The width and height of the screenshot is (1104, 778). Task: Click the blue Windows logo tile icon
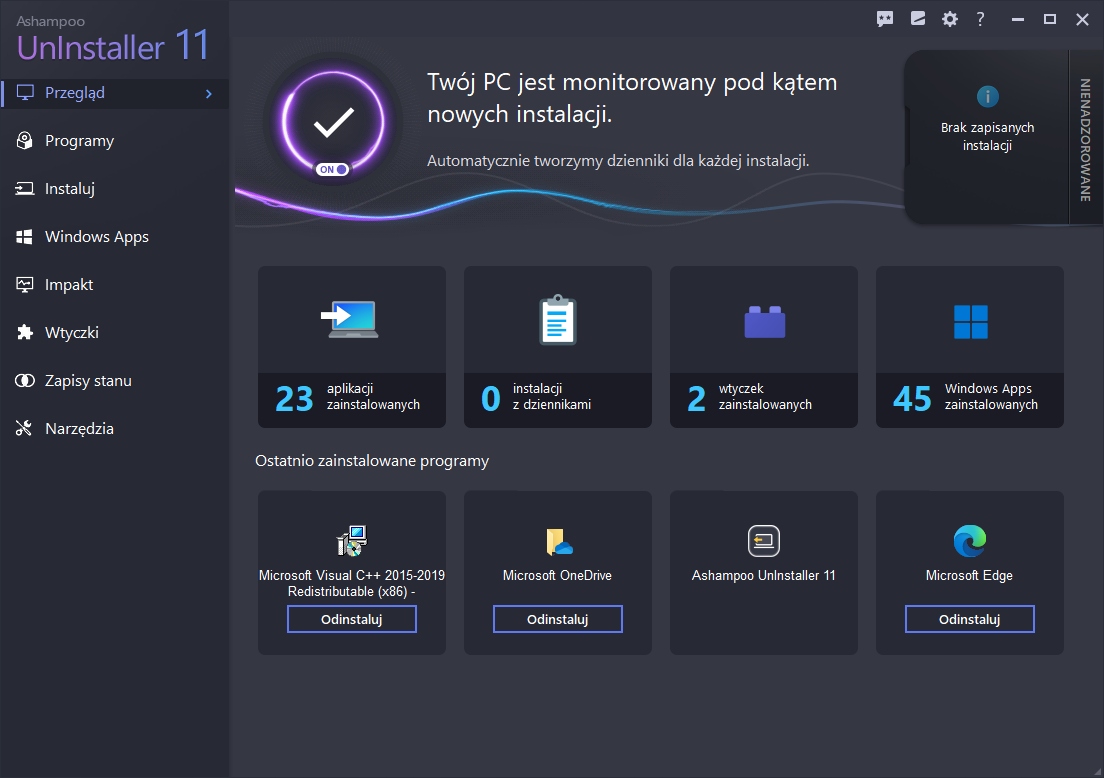pos(970,322)
